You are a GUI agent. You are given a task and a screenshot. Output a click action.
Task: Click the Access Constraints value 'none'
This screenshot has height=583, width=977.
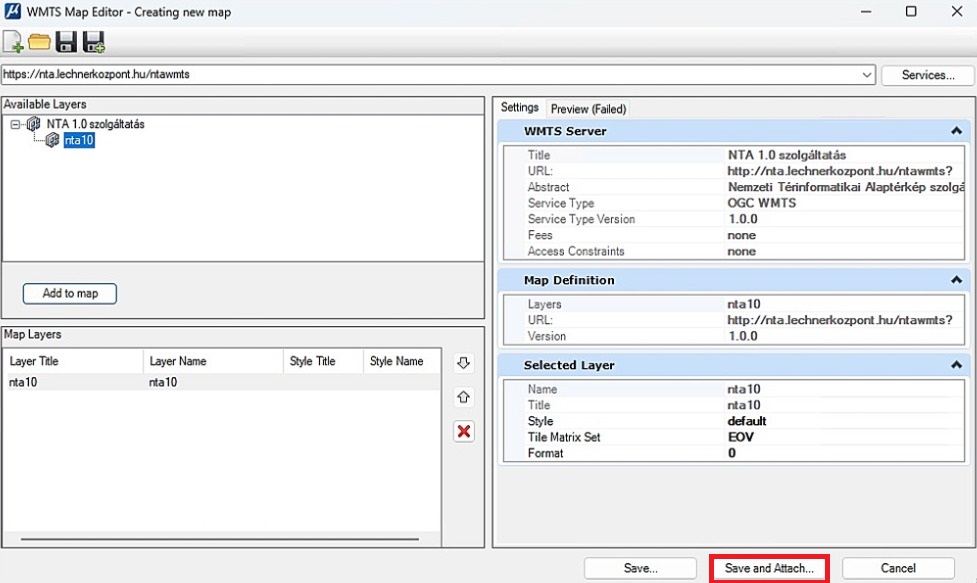[741, 252]
